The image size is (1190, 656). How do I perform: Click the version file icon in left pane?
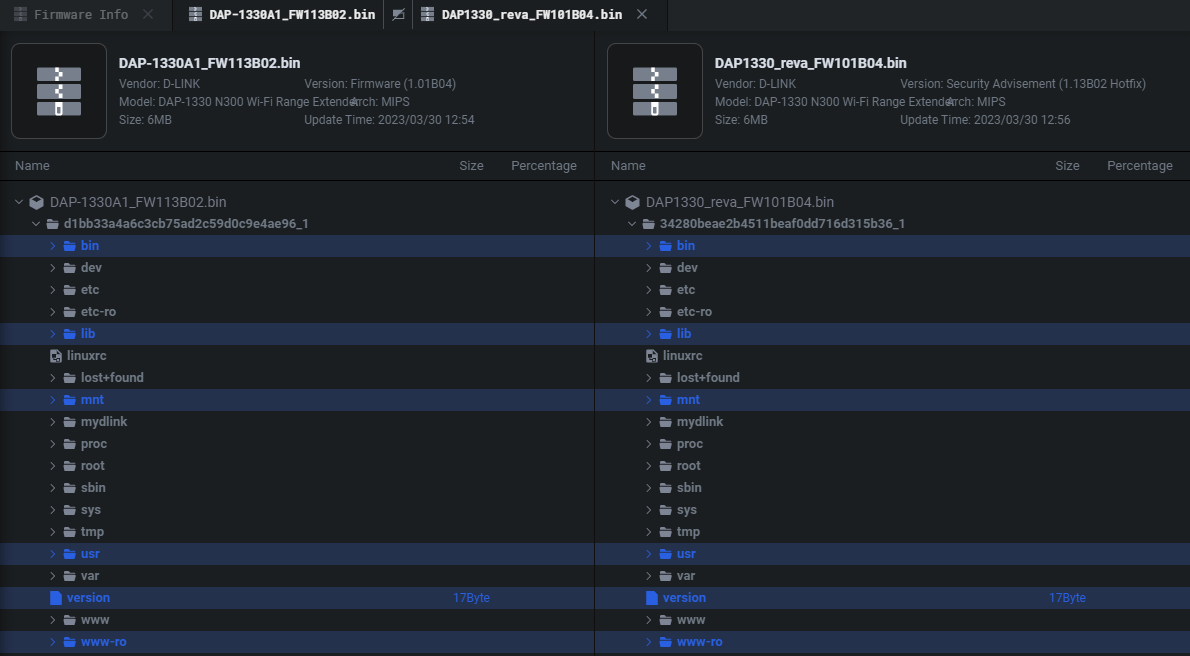55,598
